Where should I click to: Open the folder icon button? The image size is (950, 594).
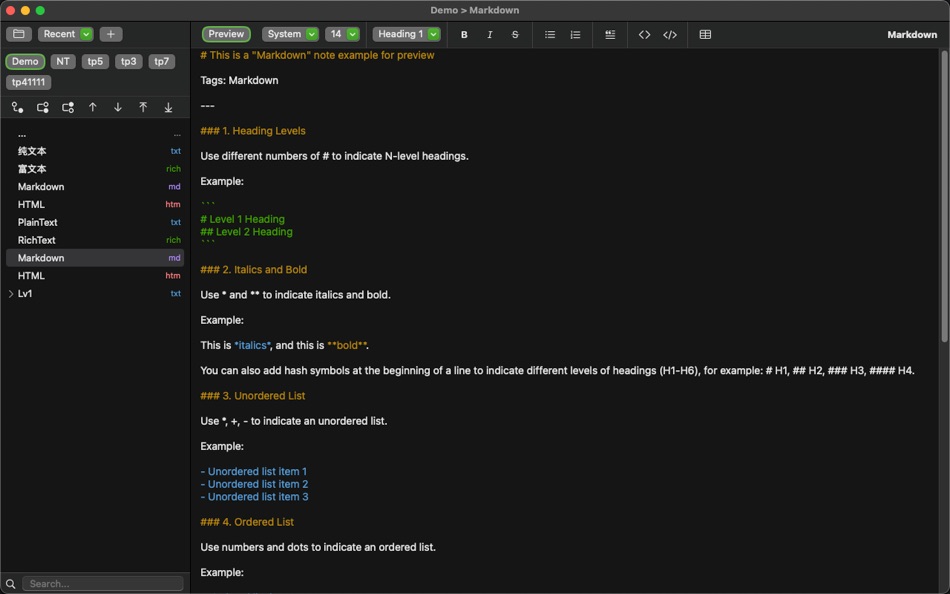coord(19,34)
